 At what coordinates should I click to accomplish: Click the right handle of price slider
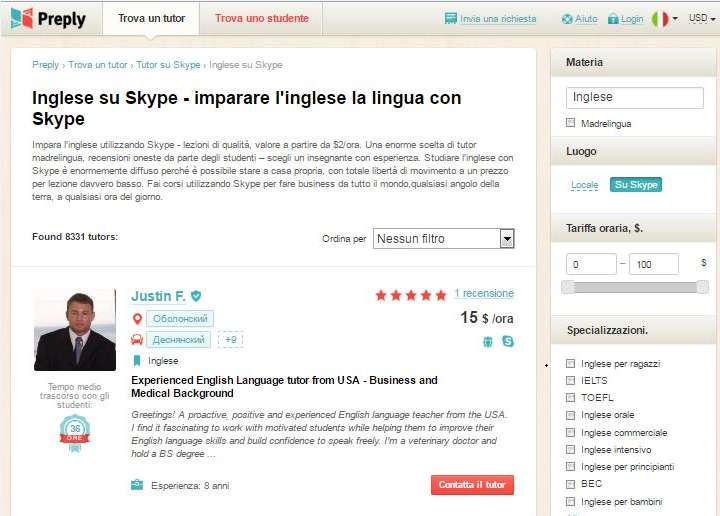[702, 287]
